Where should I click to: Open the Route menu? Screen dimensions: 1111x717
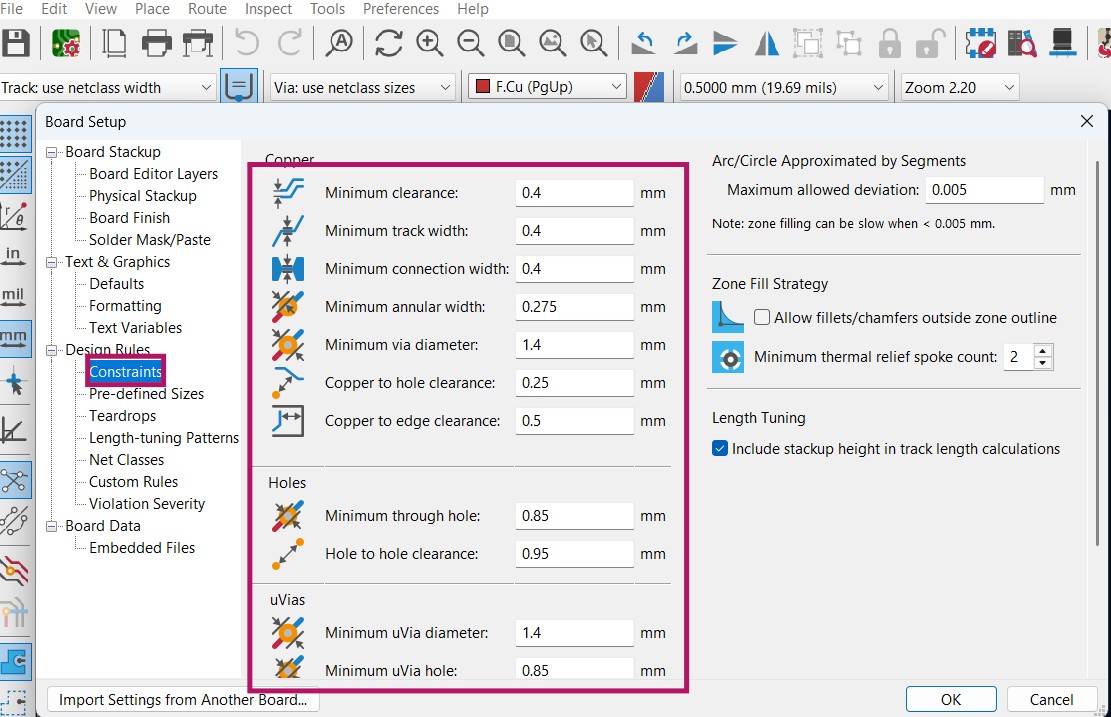[207, 9]
